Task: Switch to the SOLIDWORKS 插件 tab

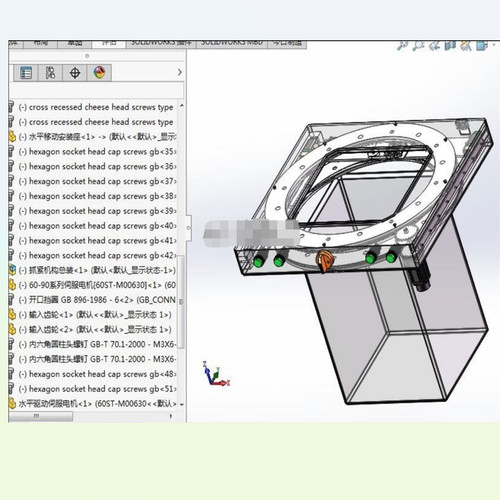Action: [161, 44]
